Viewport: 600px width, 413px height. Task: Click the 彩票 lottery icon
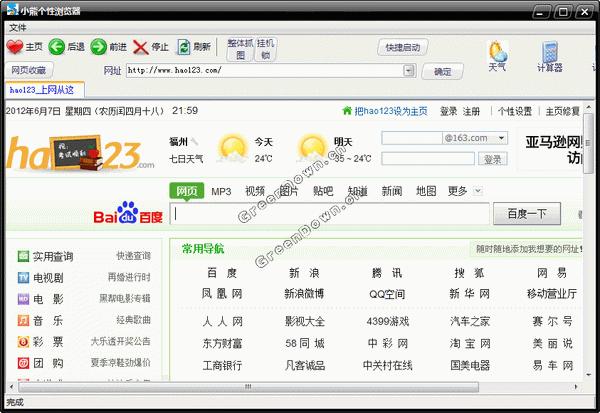coord(23,341)
